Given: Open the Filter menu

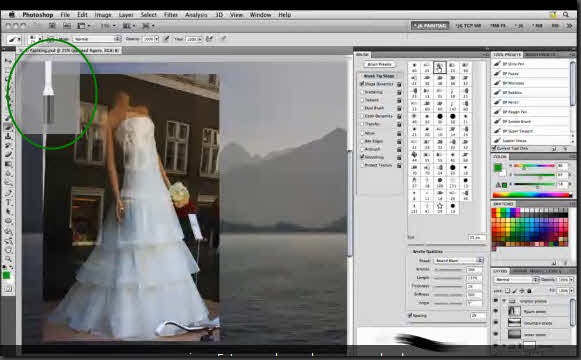Looking at the screenshot, I should pos(171,15).
